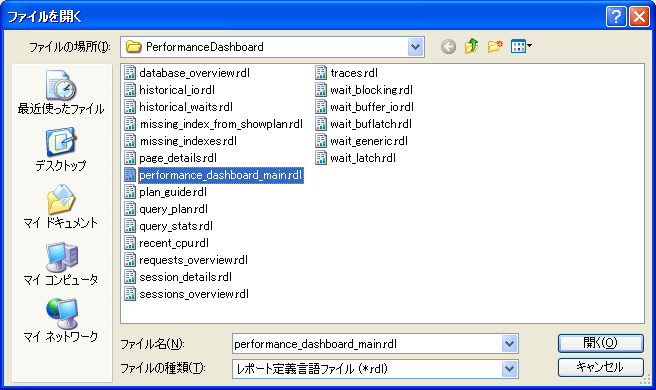Select wait_latch.rdl file name

(x=363, y=158)
